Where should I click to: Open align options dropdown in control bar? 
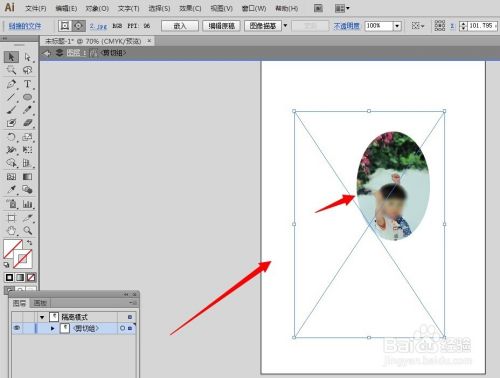[418, 26]
